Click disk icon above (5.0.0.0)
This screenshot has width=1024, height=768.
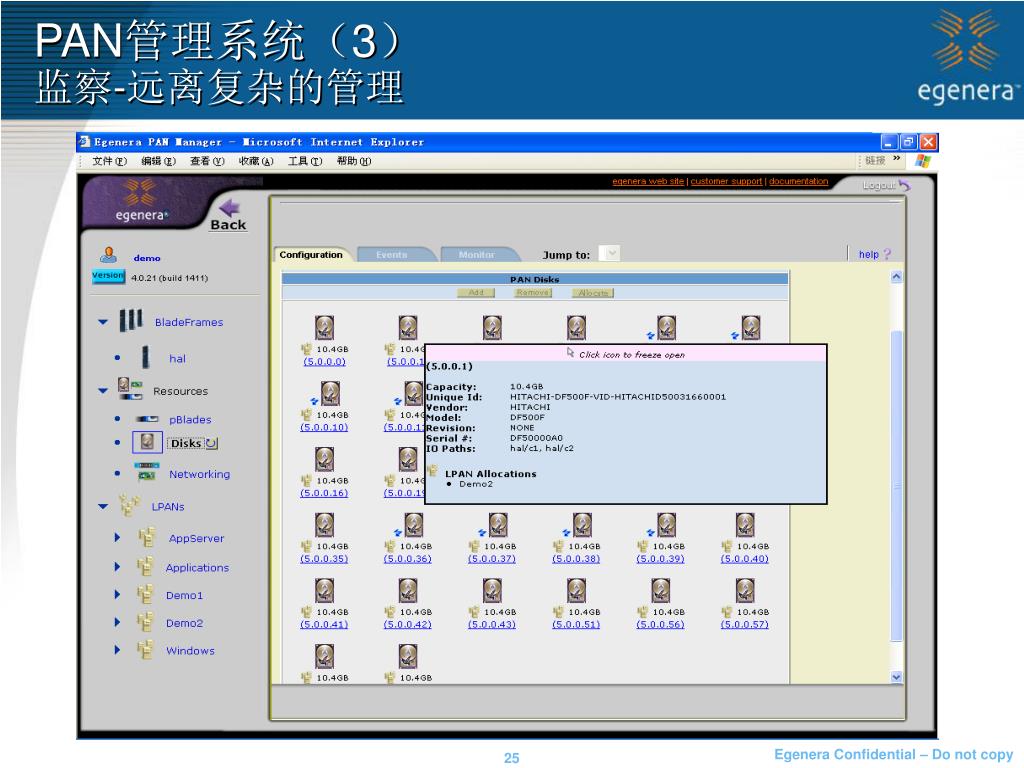(325, 328)
